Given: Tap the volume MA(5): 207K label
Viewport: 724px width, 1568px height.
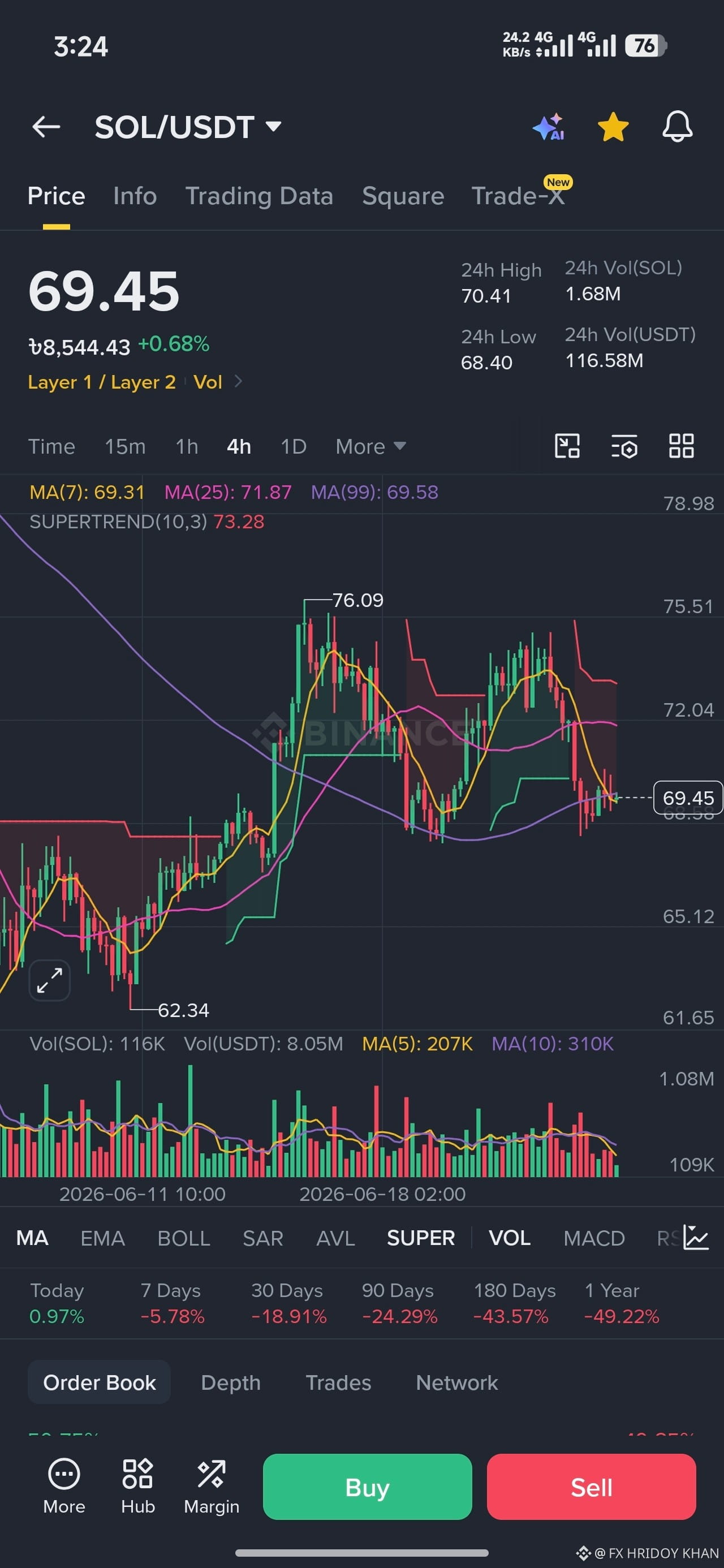Looking at the screenshot, I should (x=417, y=1044).
